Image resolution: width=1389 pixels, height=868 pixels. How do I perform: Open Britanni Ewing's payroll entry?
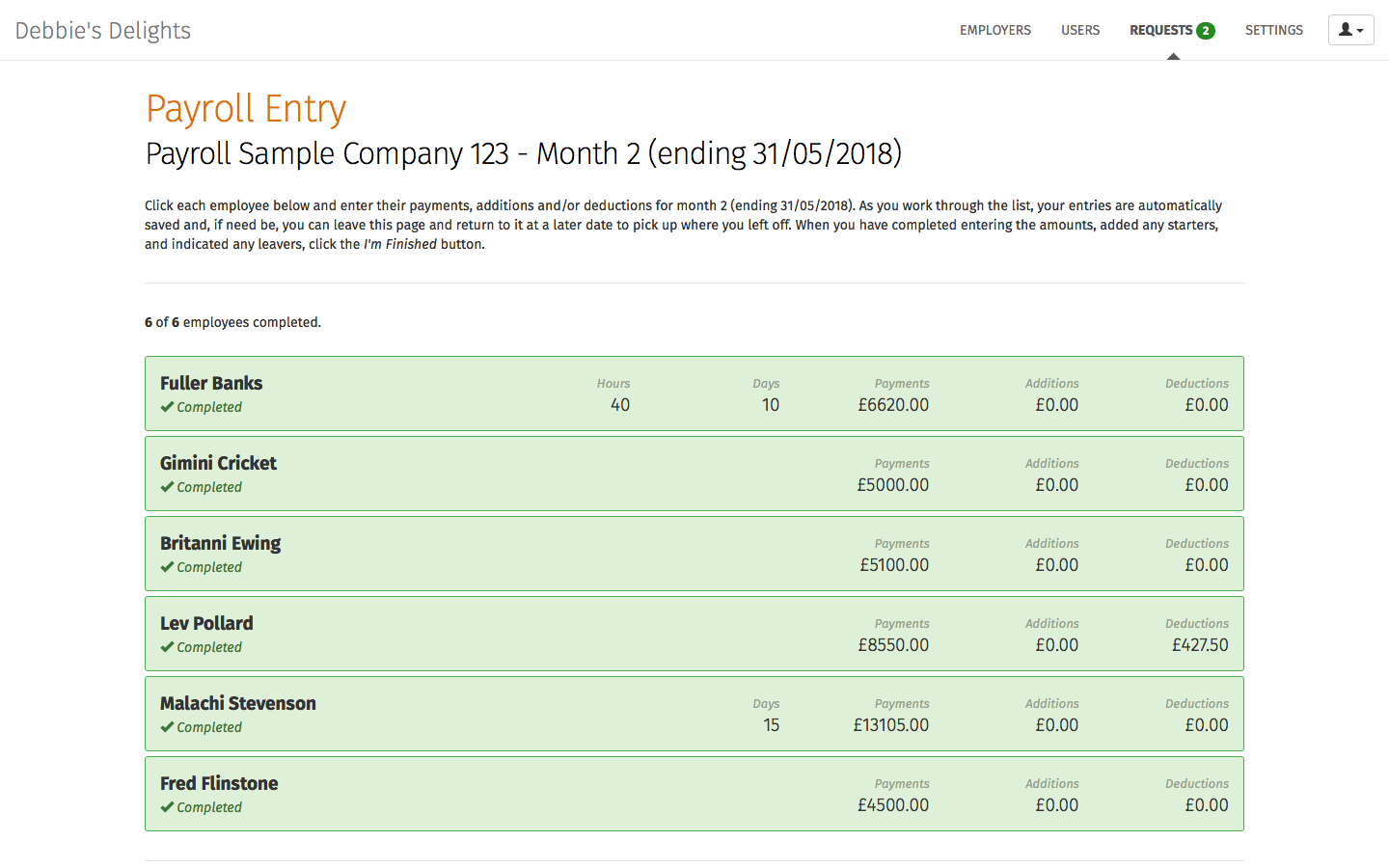tap(220, 543)
